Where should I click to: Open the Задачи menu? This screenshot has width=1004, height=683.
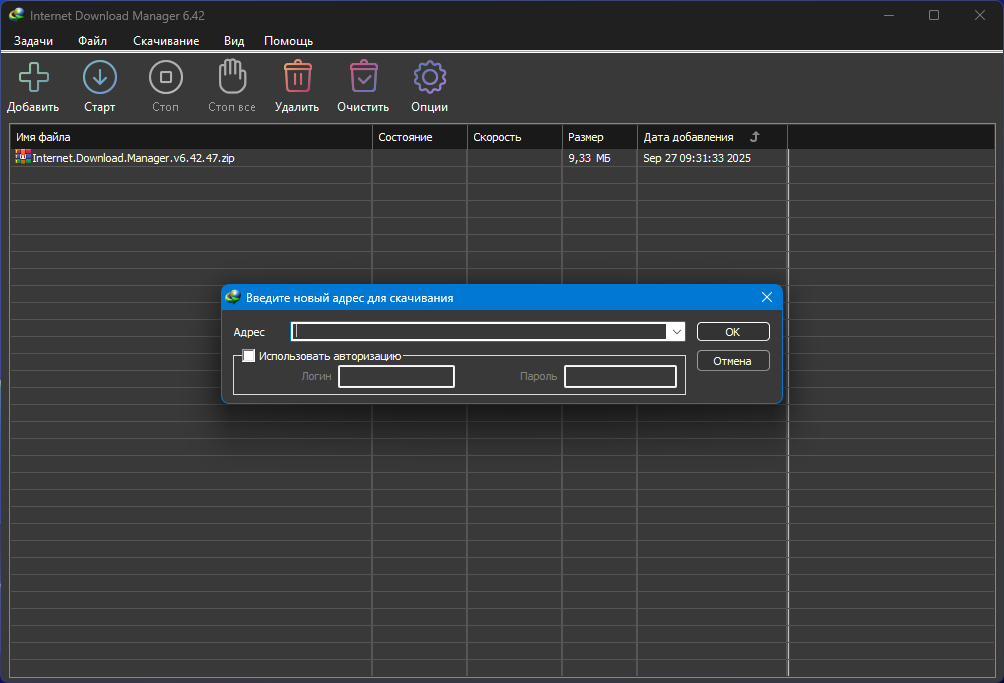click(x=33, y=41)
